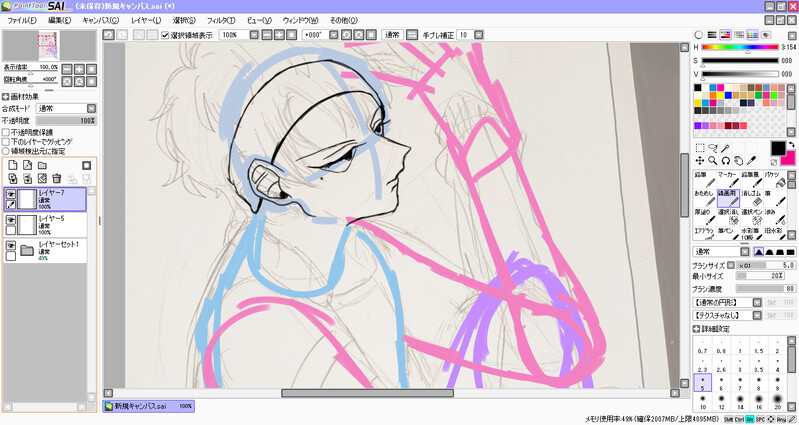799x425 pixels.
Task: Select the rectangular selection tool
Action: (x=700, y=148)
